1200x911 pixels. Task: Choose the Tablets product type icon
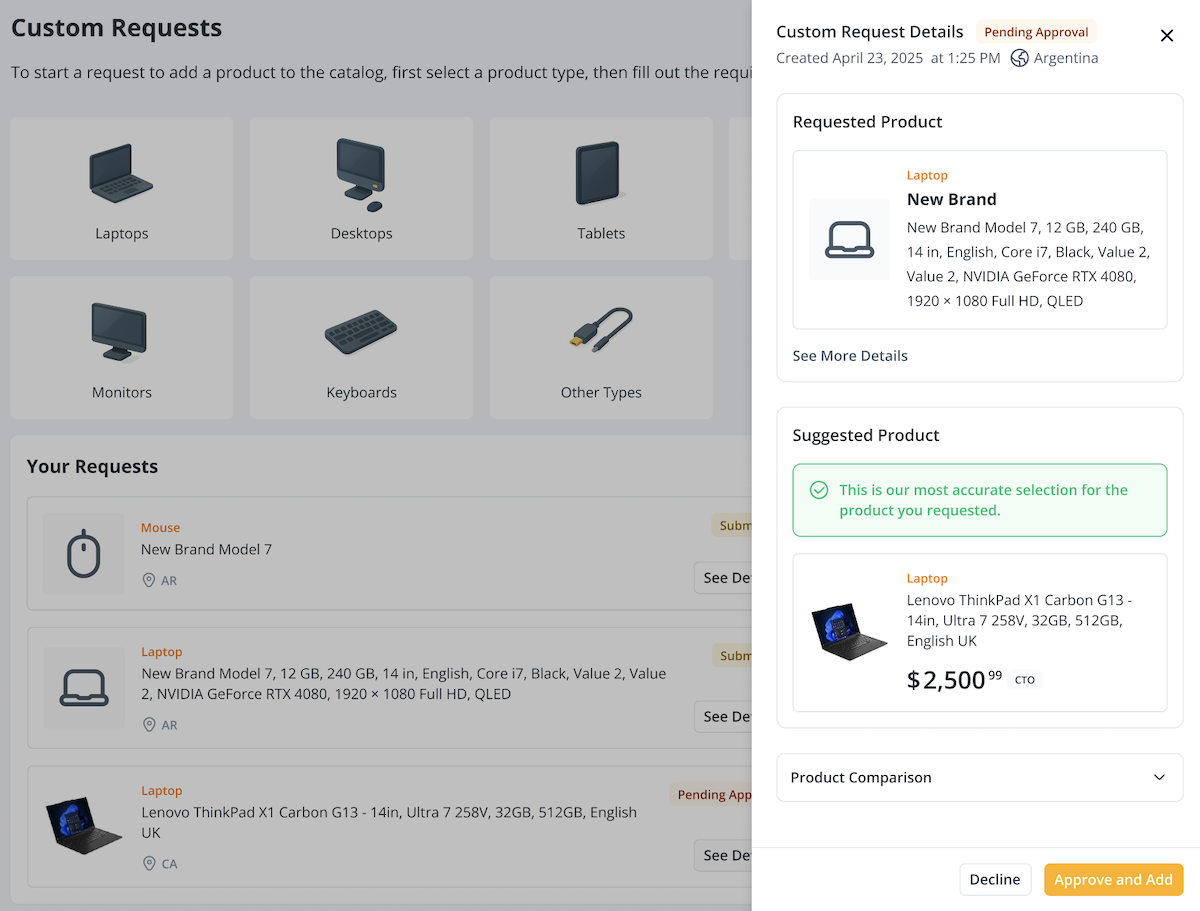pyautogui.click(x=600, y=174)
